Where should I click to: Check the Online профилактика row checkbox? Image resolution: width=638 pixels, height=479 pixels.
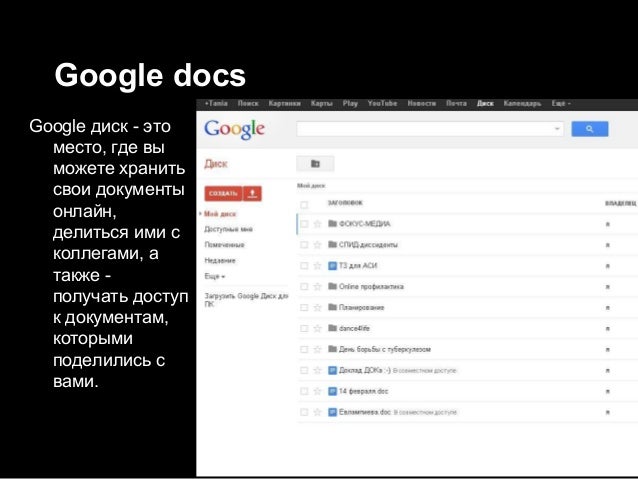coord(304,287)
